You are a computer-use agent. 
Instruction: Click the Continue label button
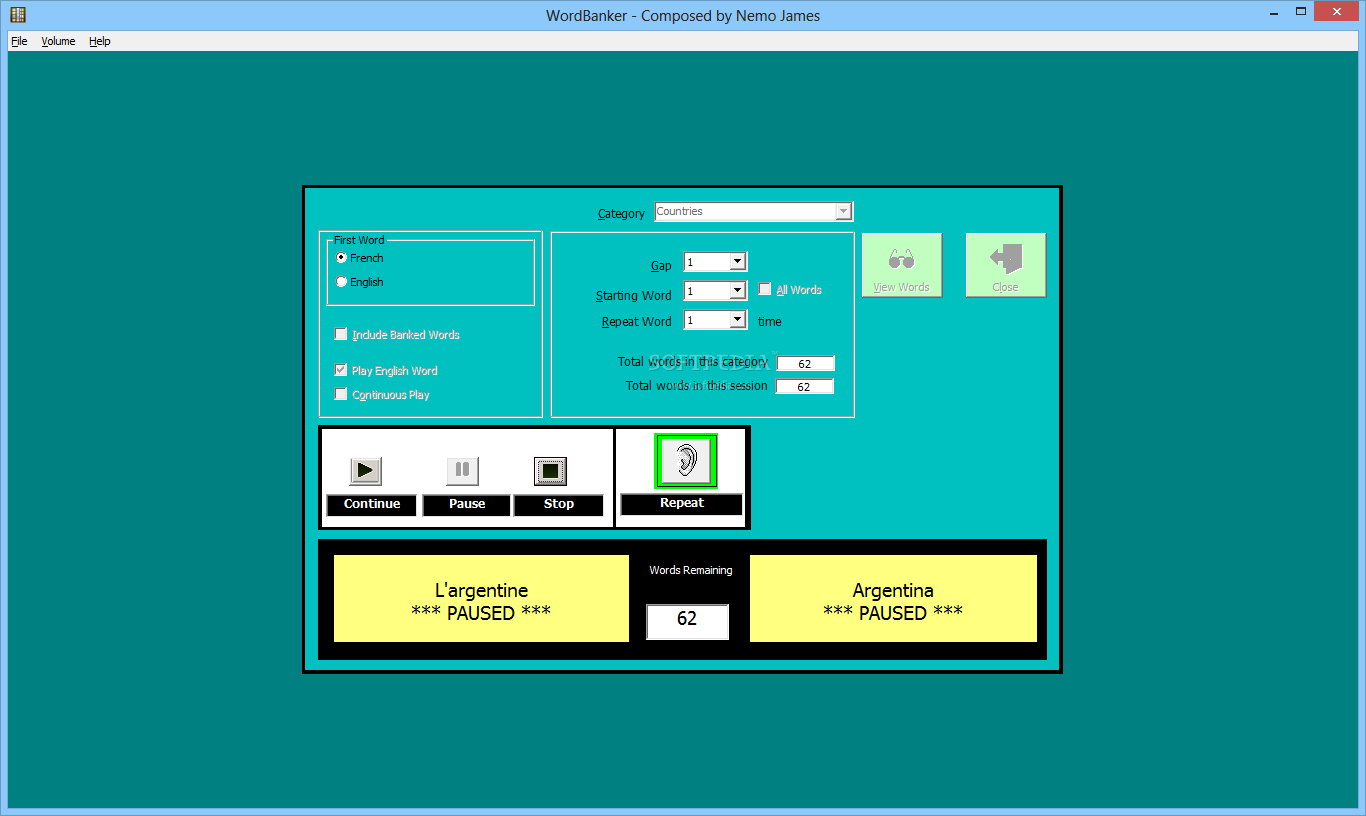pyautogui.click(x=372, y=505)
